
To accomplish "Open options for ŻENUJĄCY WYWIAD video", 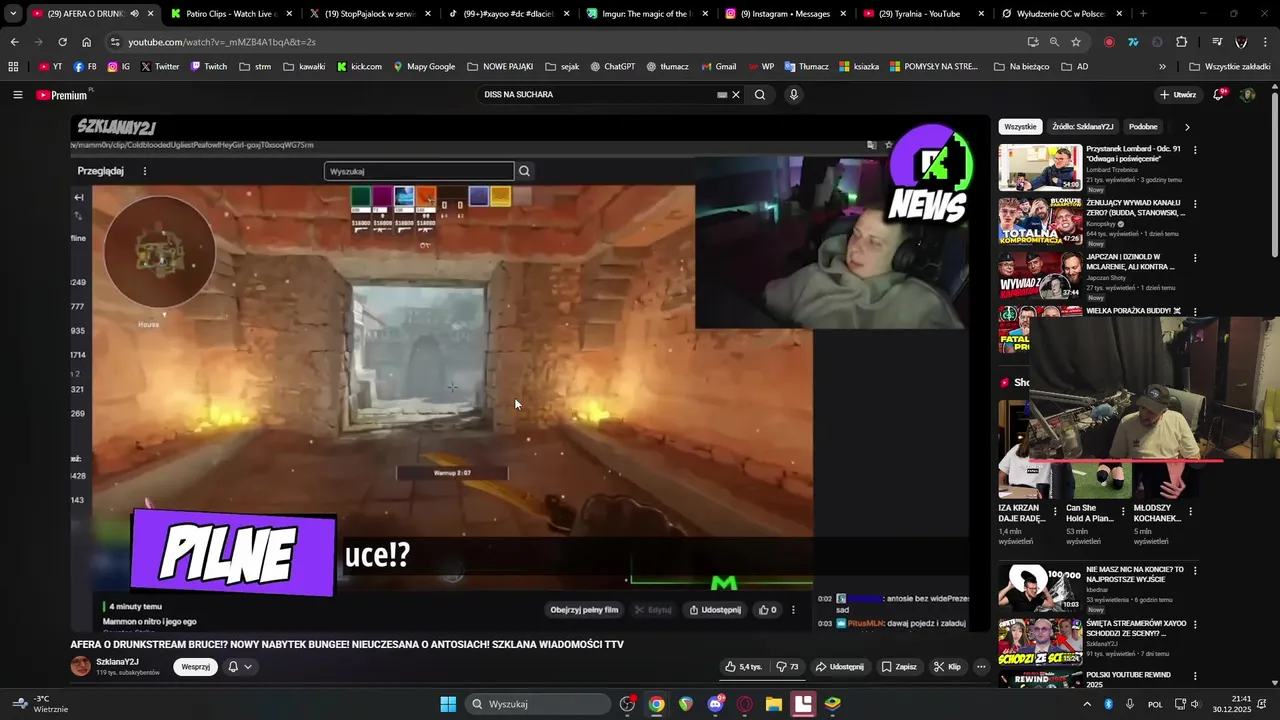I will pyautogui.click(x=1195, y=204).
